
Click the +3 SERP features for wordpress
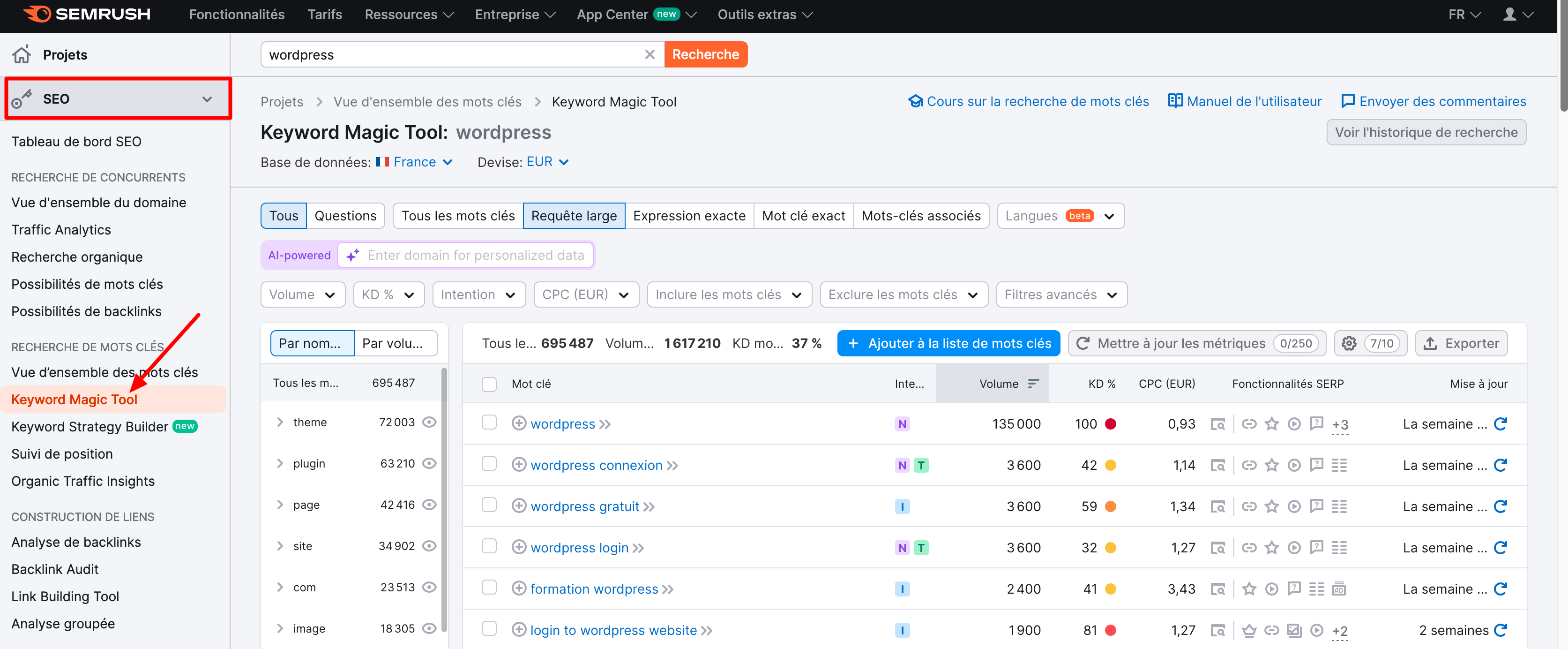pos(1340,425)
